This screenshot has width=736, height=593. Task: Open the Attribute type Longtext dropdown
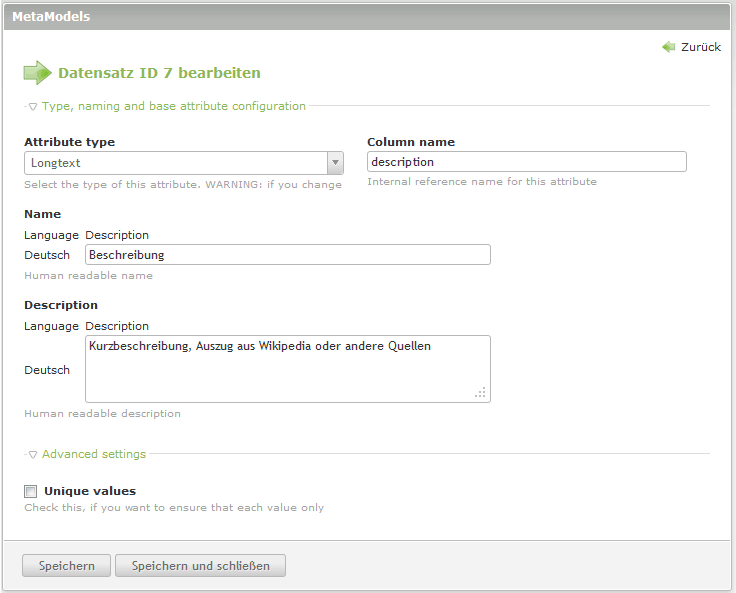(176, 162)
